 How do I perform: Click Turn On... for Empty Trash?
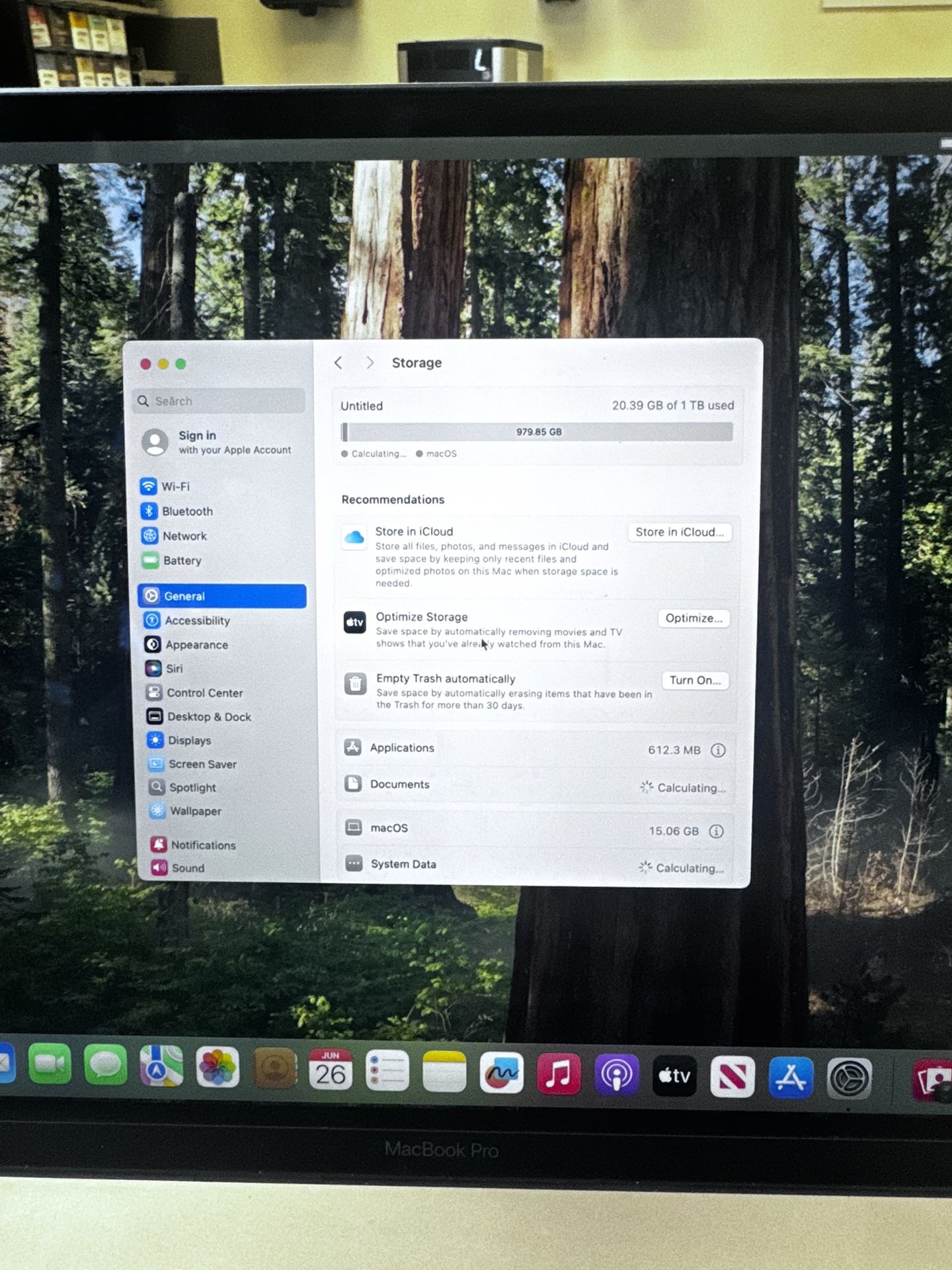click(695, 680)
